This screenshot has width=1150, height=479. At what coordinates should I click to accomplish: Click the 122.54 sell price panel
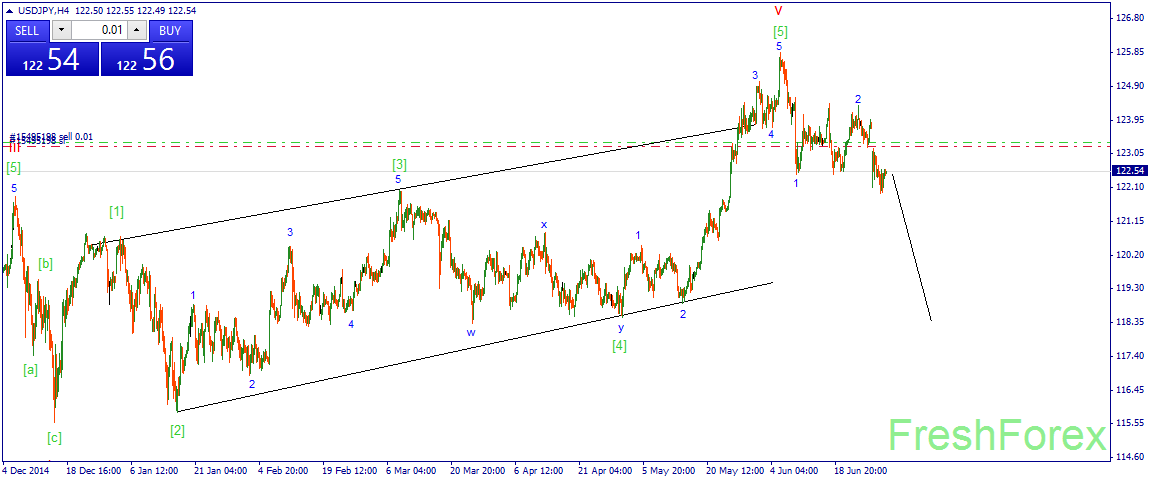pyautogui.click(x=52, y=59)
